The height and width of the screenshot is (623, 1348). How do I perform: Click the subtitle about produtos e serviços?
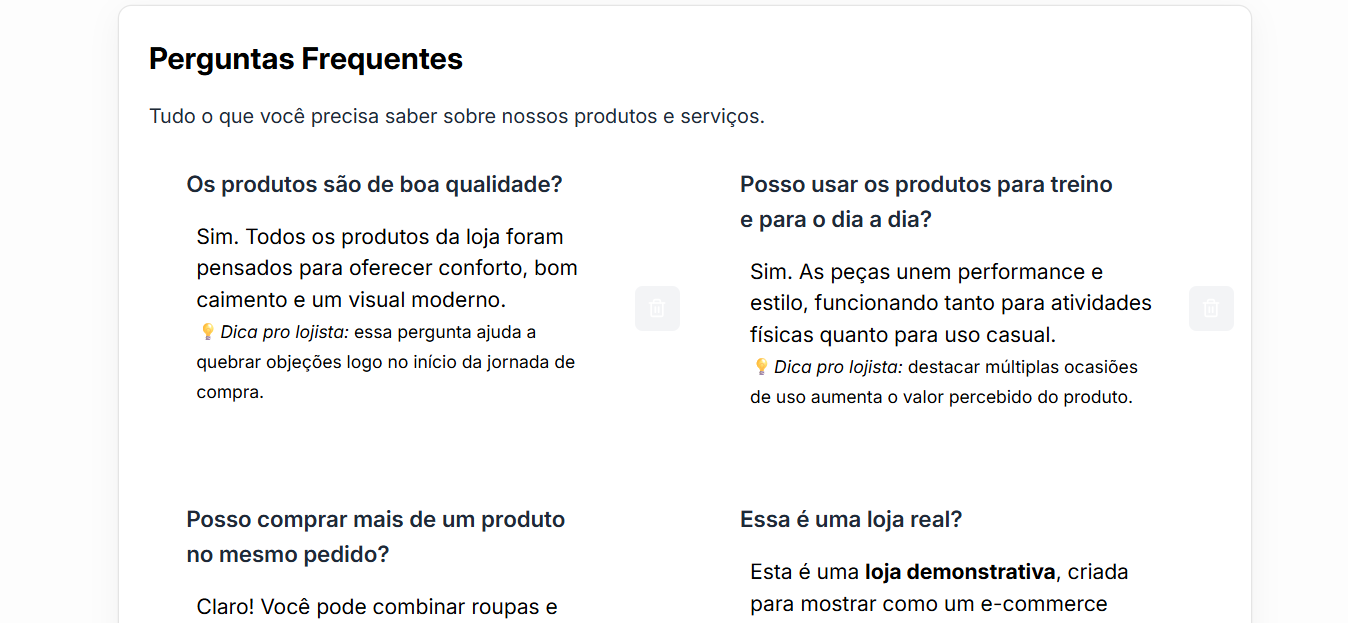click(x=457, y=116)
